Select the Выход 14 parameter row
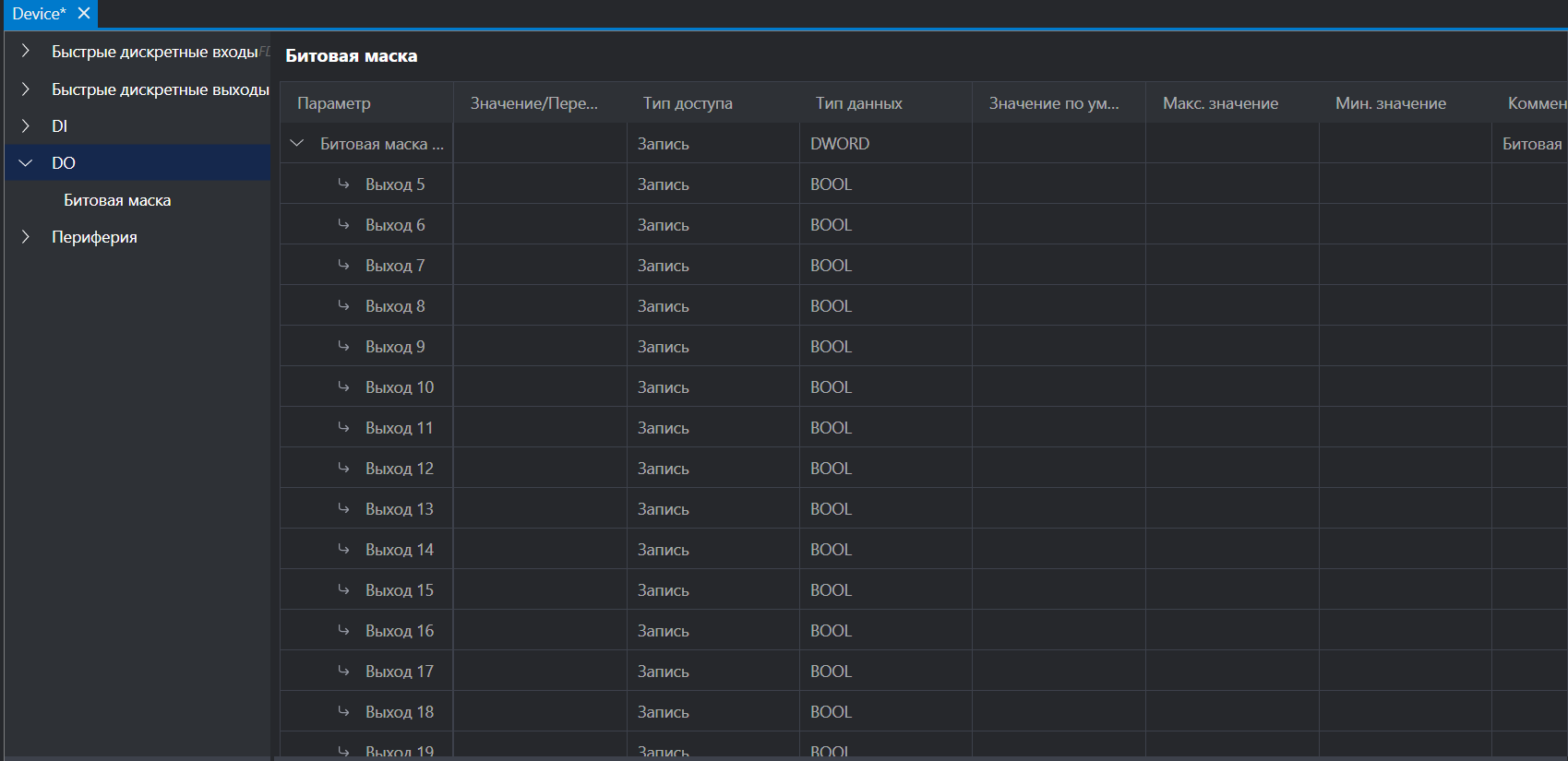Viewport: 1568px width, 761px height. click(923, 549)
